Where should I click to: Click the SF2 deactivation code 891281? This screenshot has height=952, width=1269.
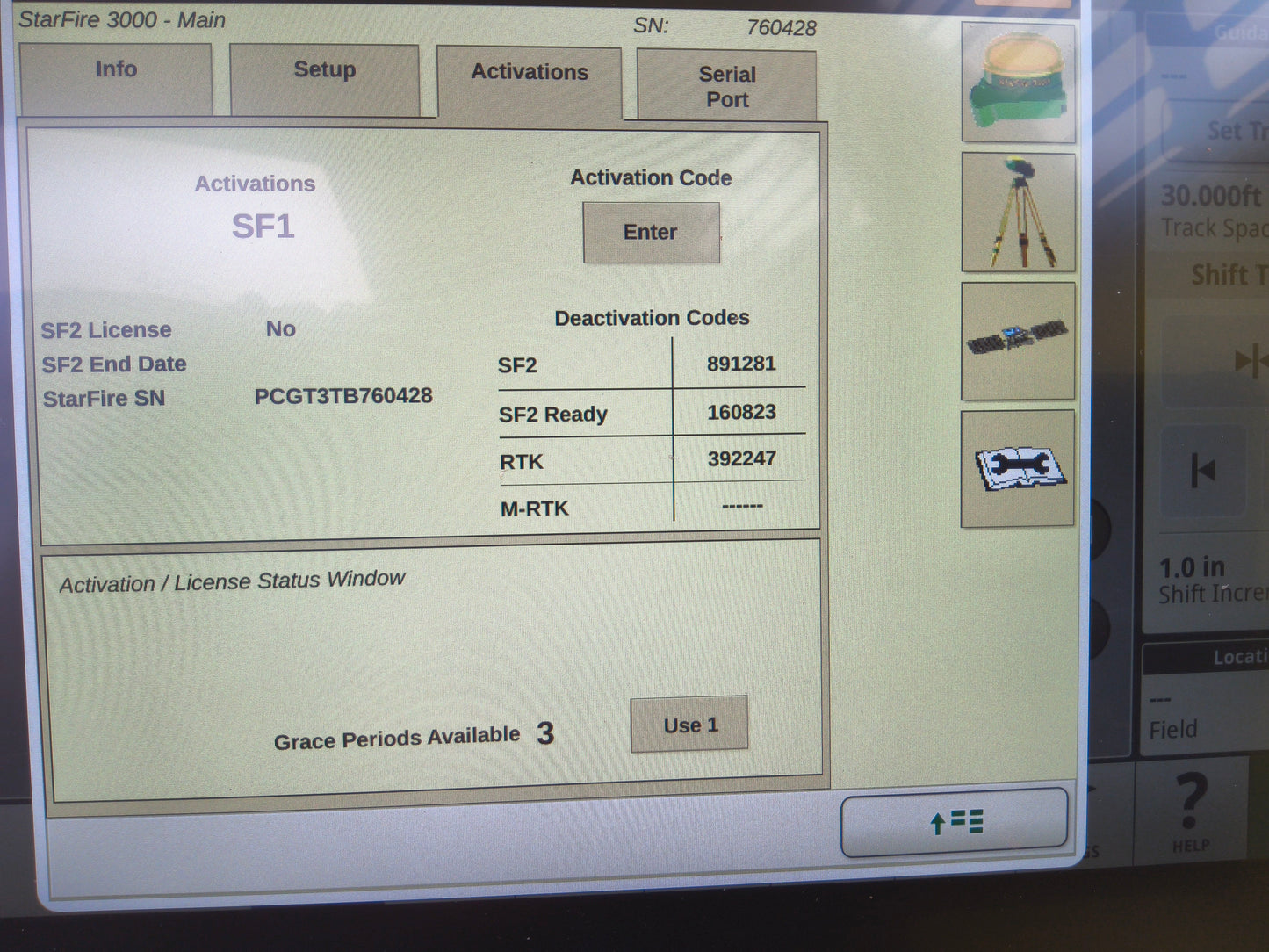(741, 364)
